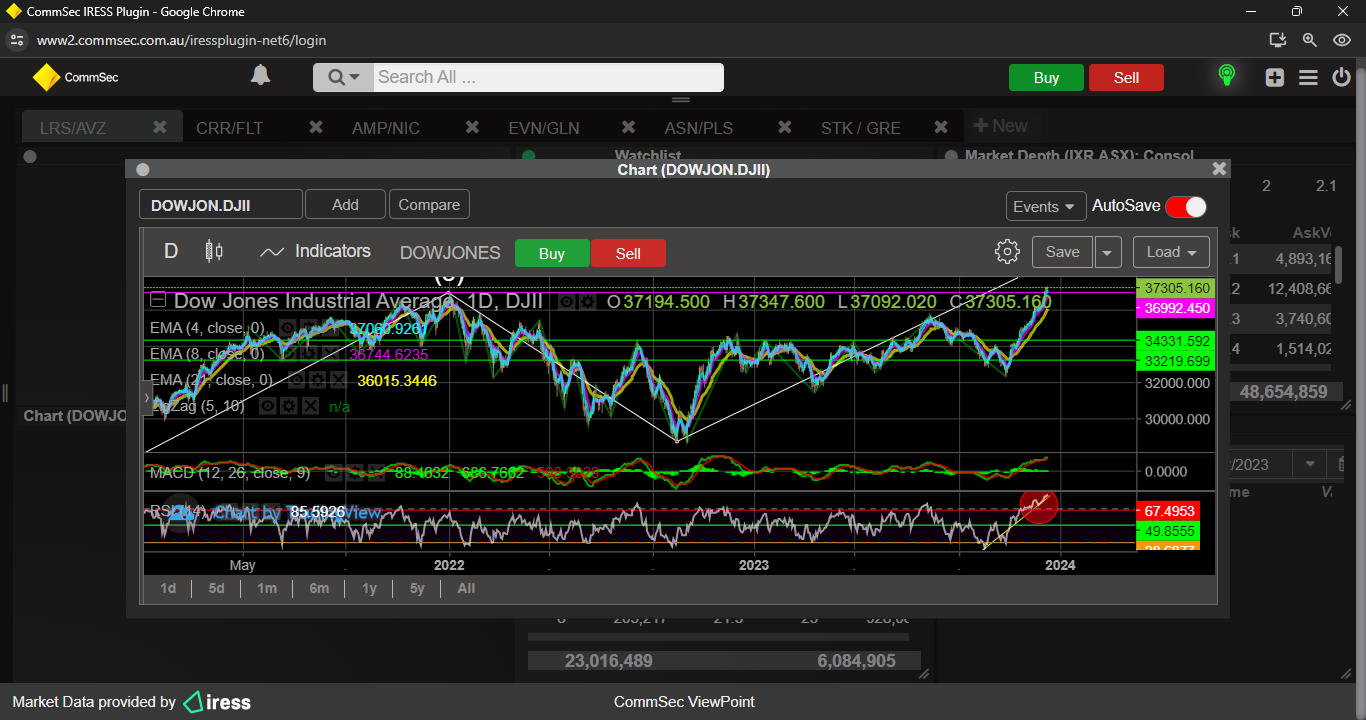Open chart settings gear icon
This screenshot has height=720, width=1366.
coord(1007,251)
